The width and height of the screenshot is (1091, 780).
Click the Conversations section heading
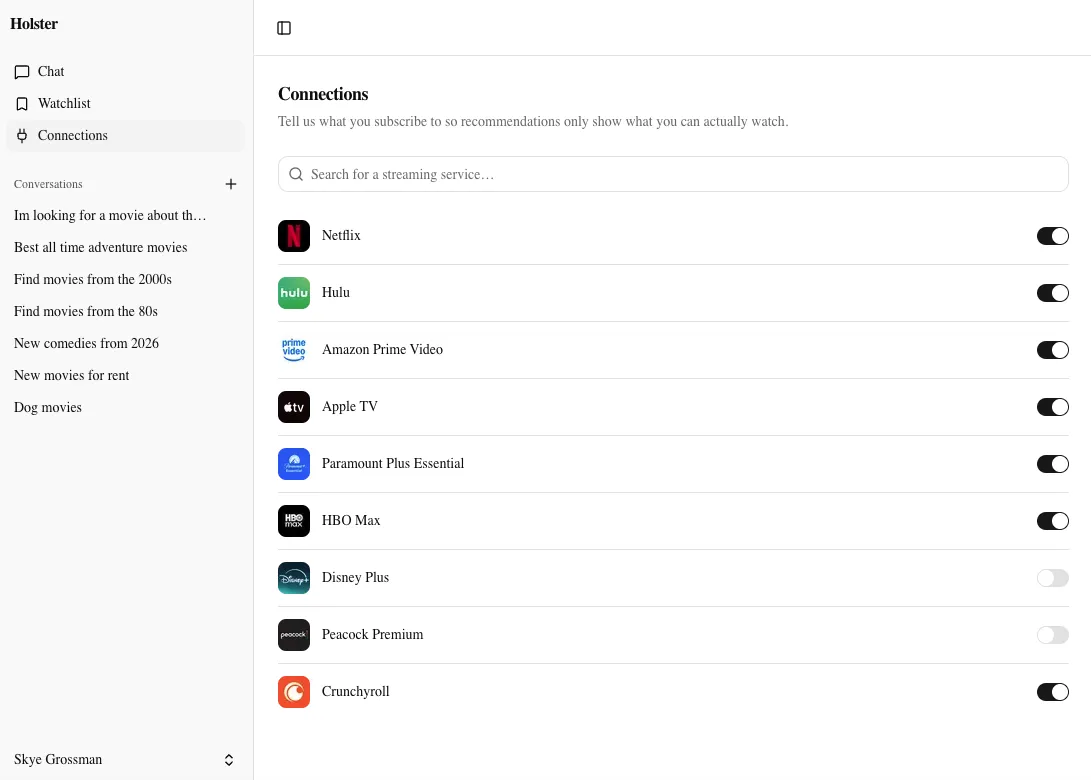pos(48,184)
